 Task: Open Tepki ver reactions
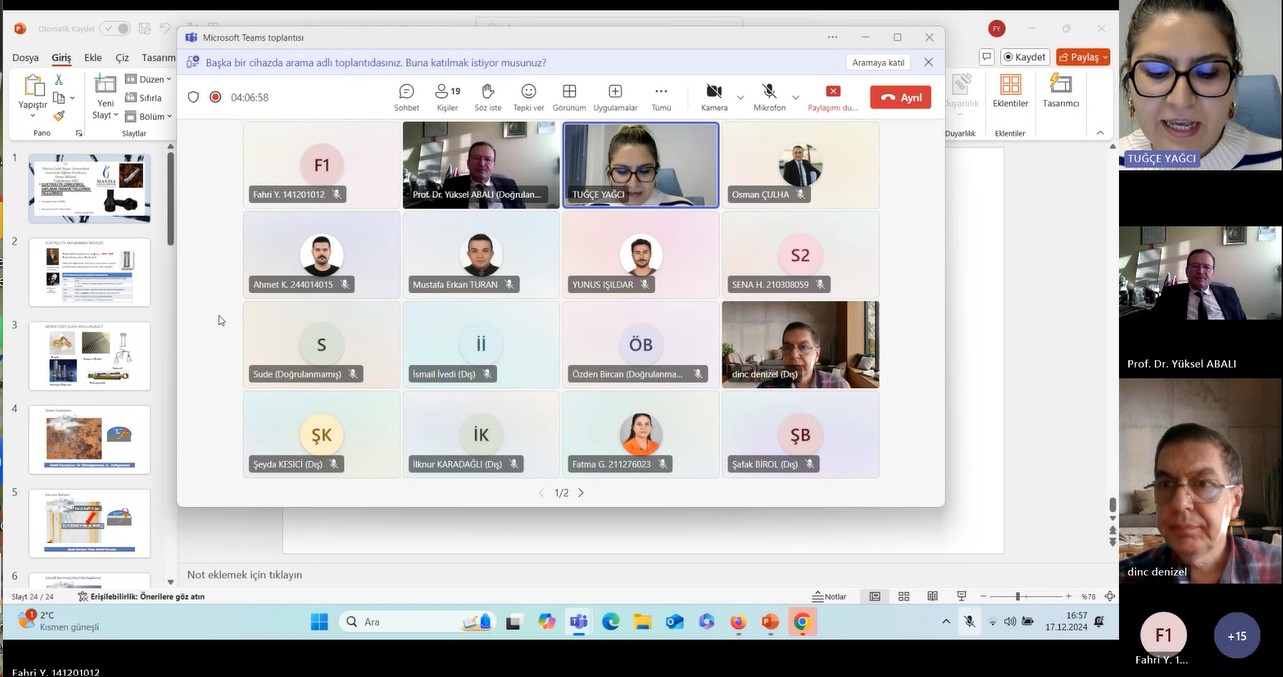[x=528, y=97]
